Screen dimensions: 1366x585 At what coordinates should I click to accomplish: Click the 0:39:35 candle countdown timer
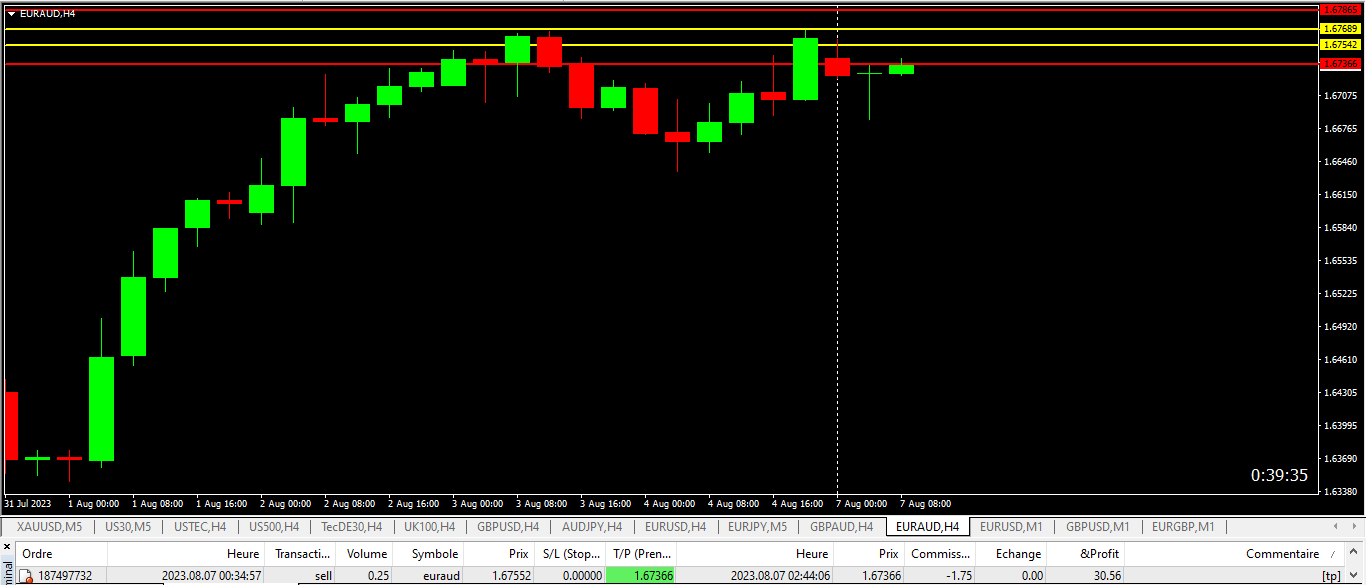tap(1279, 475)
